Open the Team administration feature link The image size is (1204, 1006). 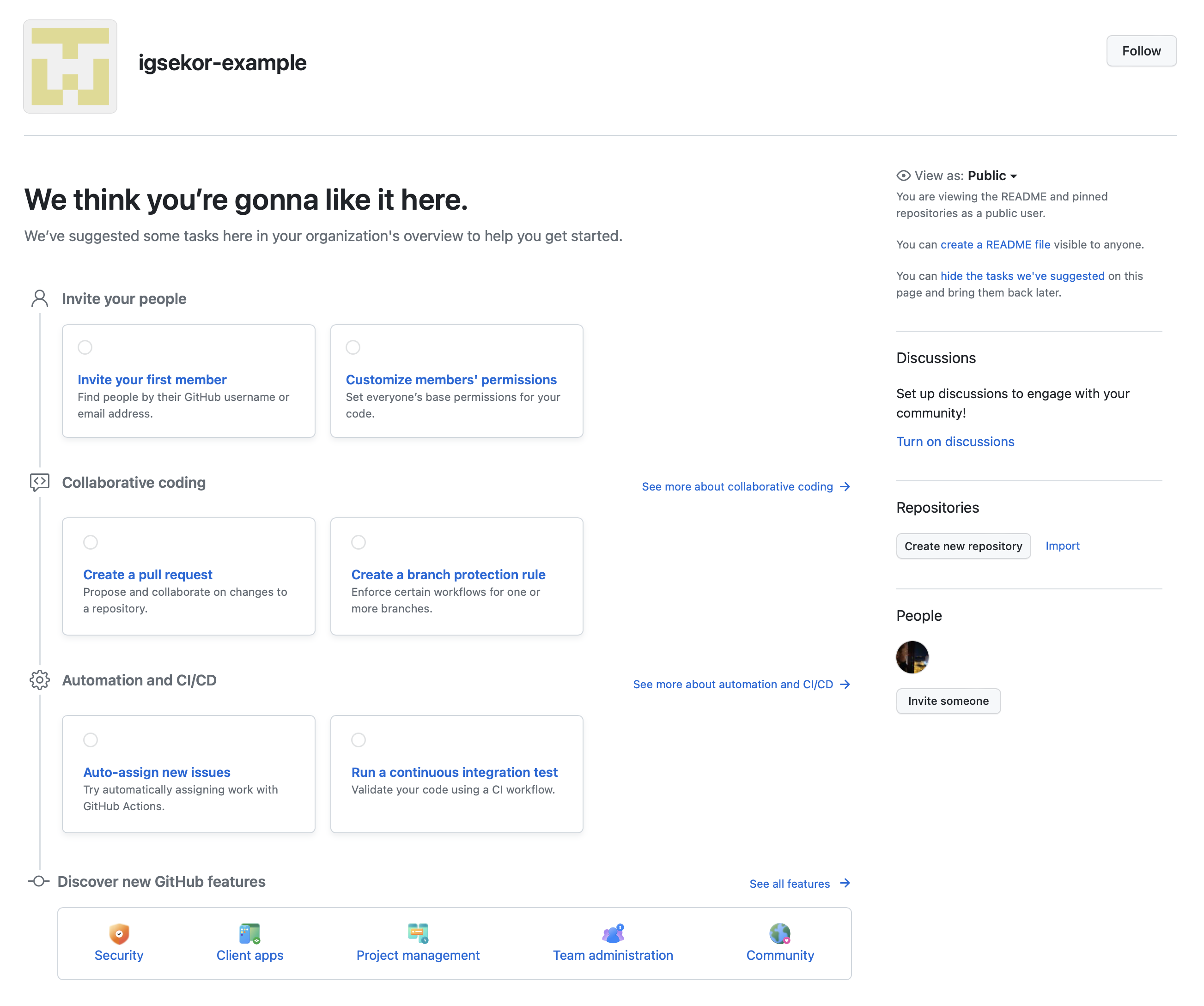[x=613, y=956]
